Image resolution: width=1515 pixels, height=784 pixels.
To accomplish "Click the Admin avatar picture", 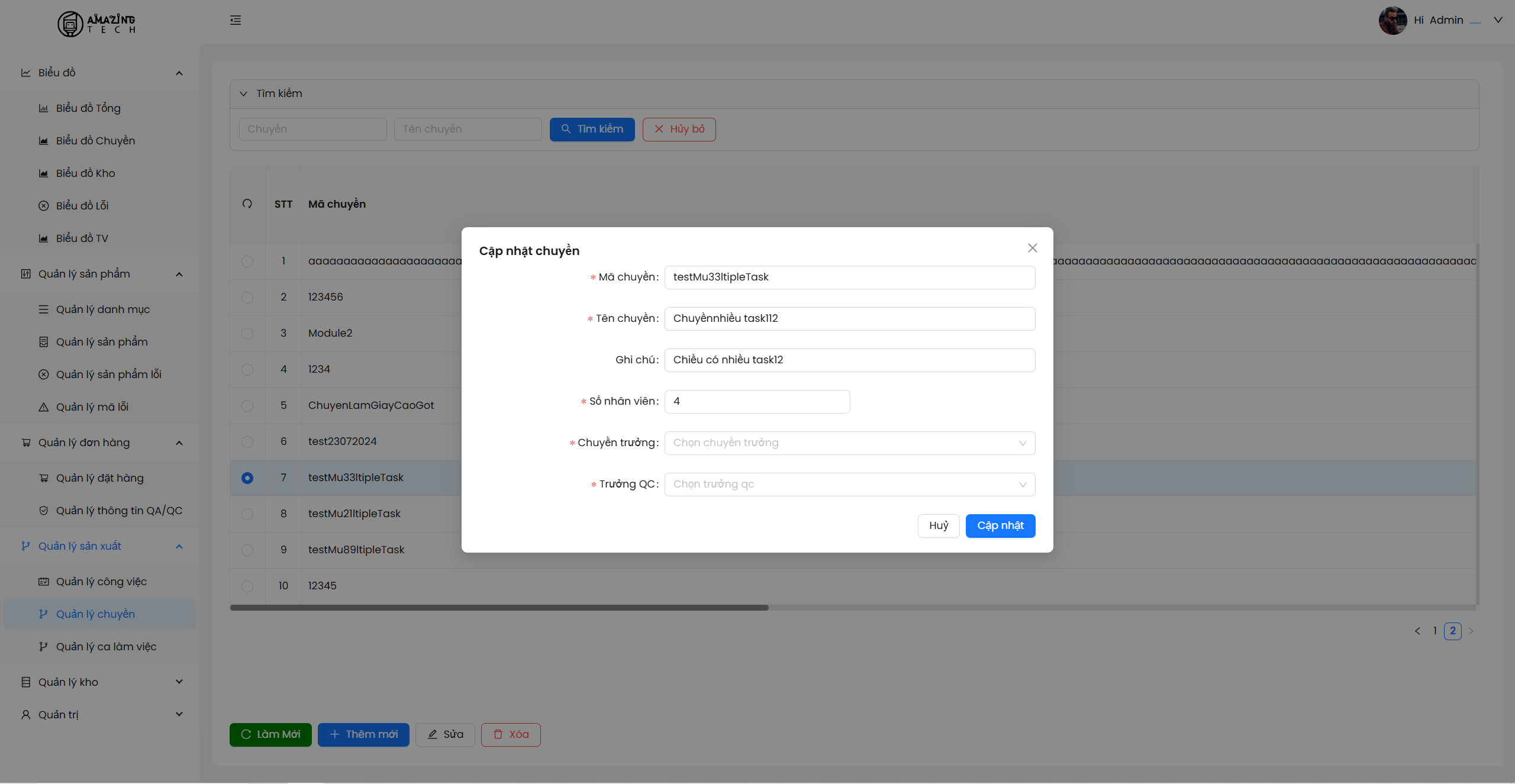I will (1392, 21).
